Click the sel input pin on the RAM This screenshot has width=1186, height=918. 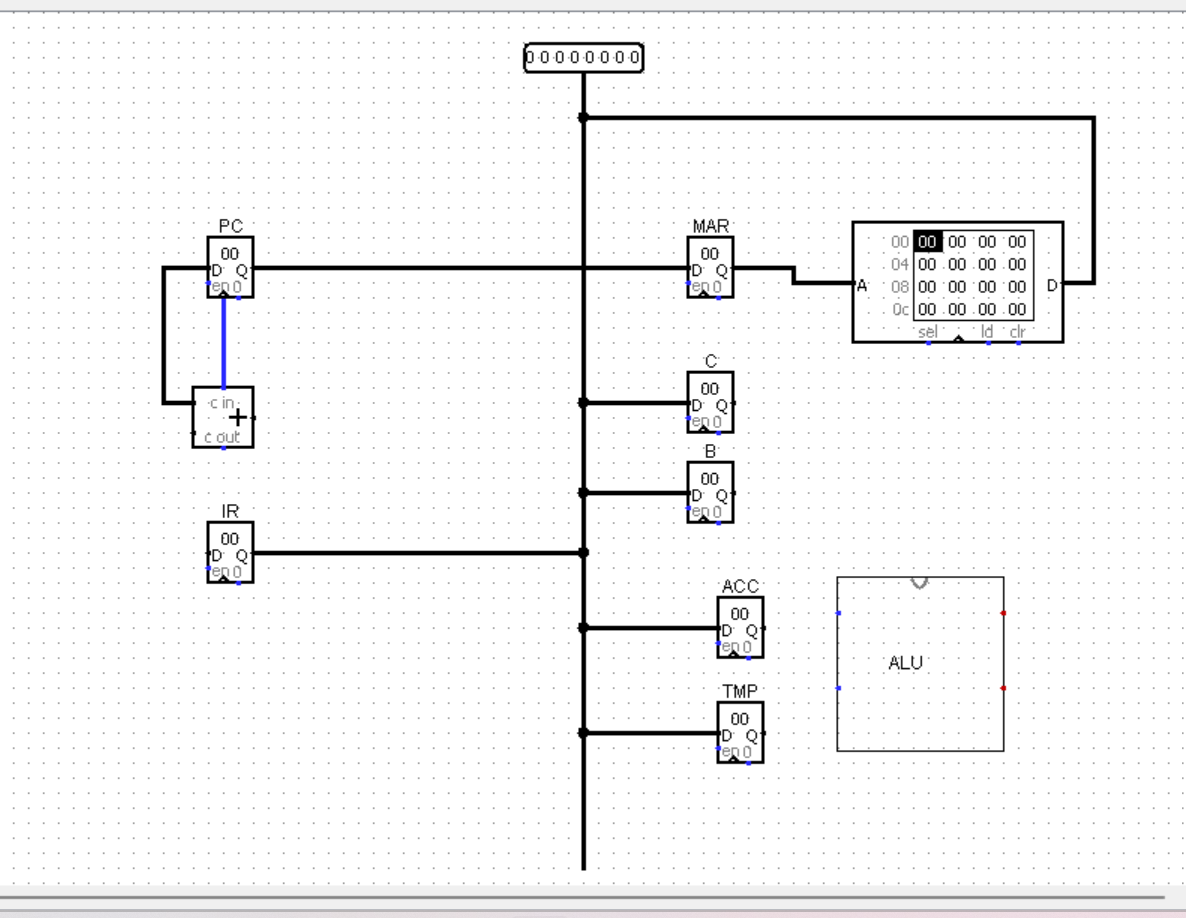[929, 342]
